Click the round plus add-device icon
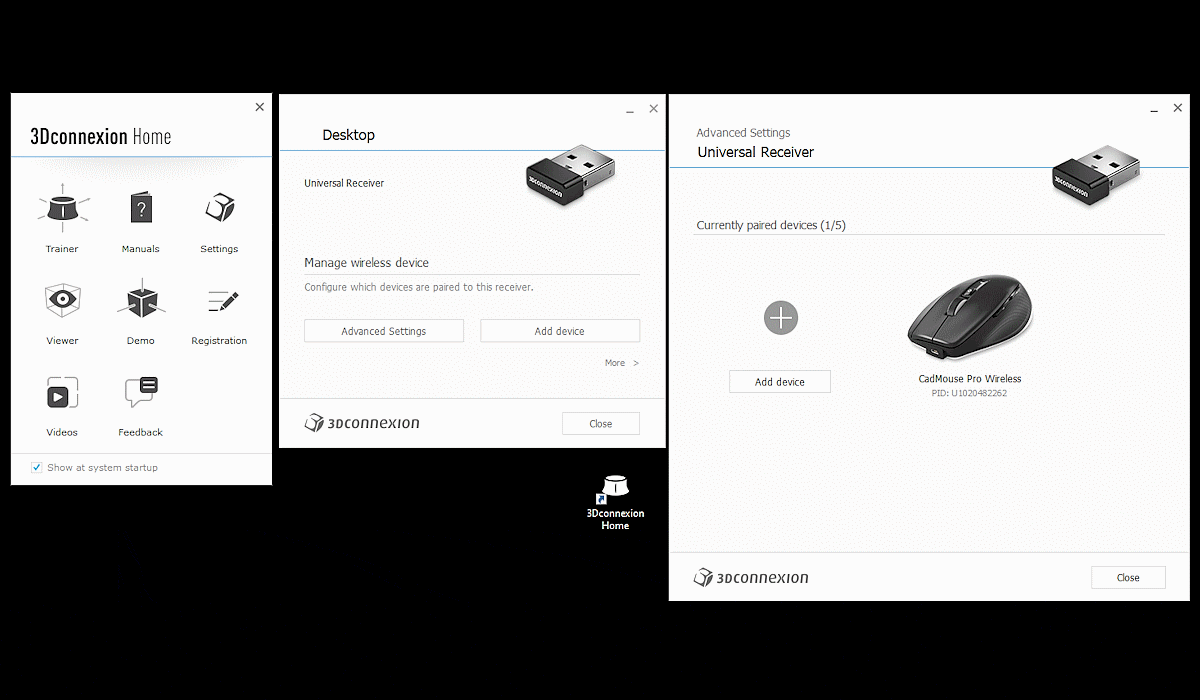Viewport: 1200px width, 700px height. pos(780,318)
